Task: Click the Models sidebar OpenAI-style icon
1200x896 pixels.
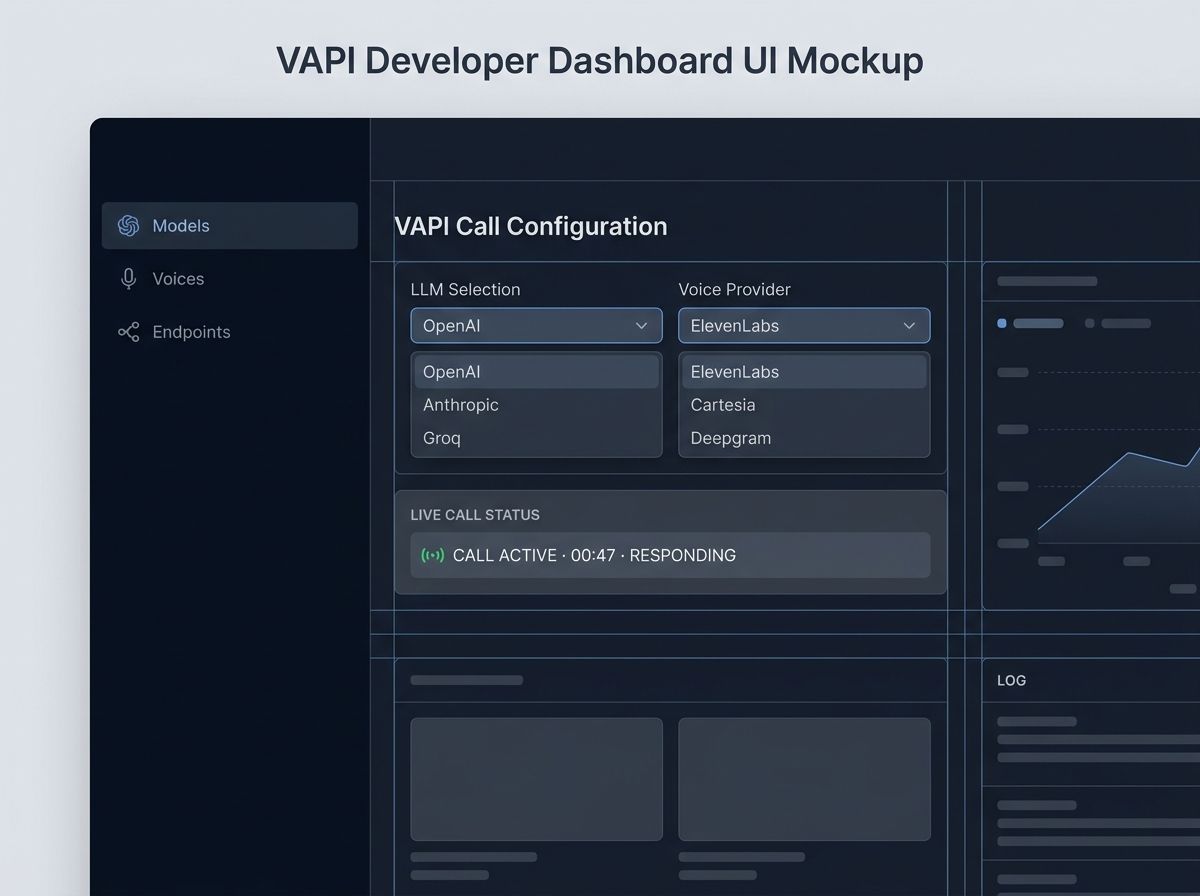Action: pos(128,226)
